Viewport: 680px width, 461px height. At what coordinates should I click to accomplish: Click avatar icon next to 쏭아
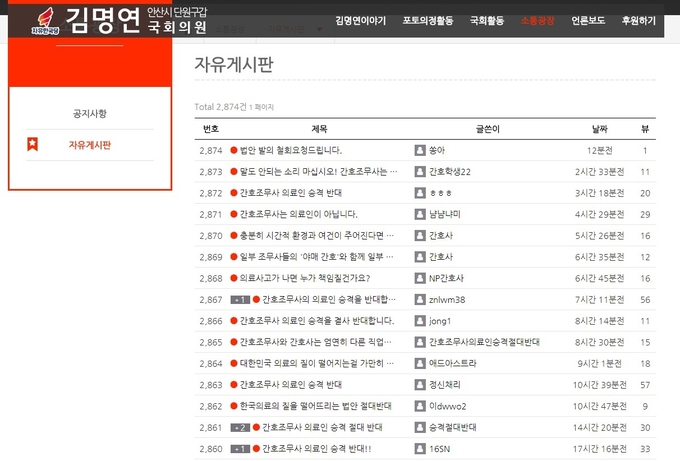[x=420, y=150]
